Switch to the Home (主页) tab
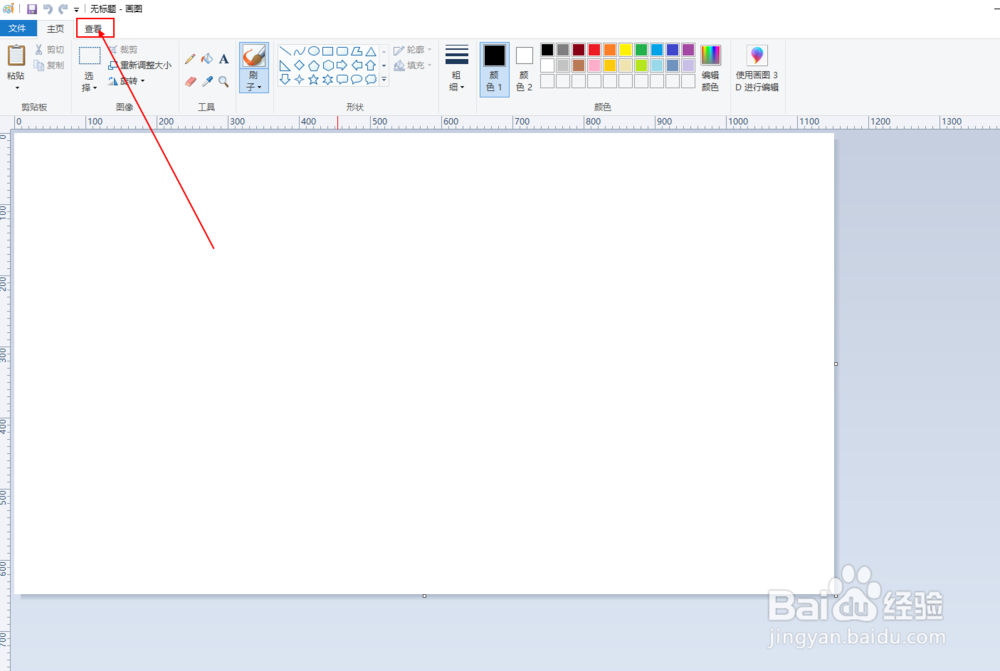Image resolution: width=1000 pixels, height=671 pixels. [x=55, y=29]
